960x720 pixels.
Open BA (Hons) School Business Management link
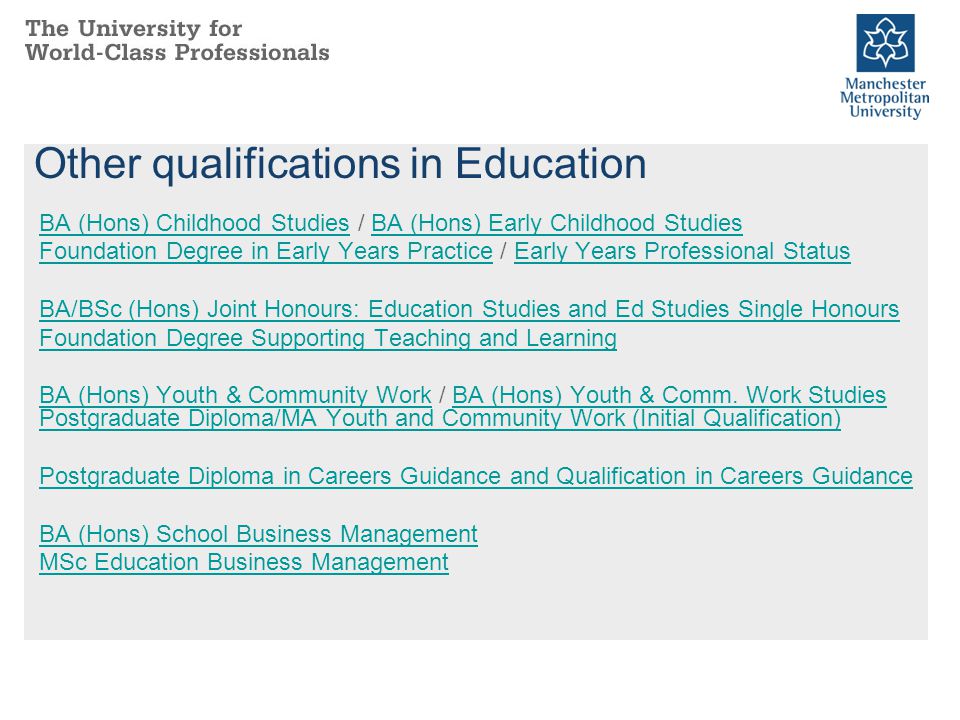pyautogui.click(x=258, y=534)
